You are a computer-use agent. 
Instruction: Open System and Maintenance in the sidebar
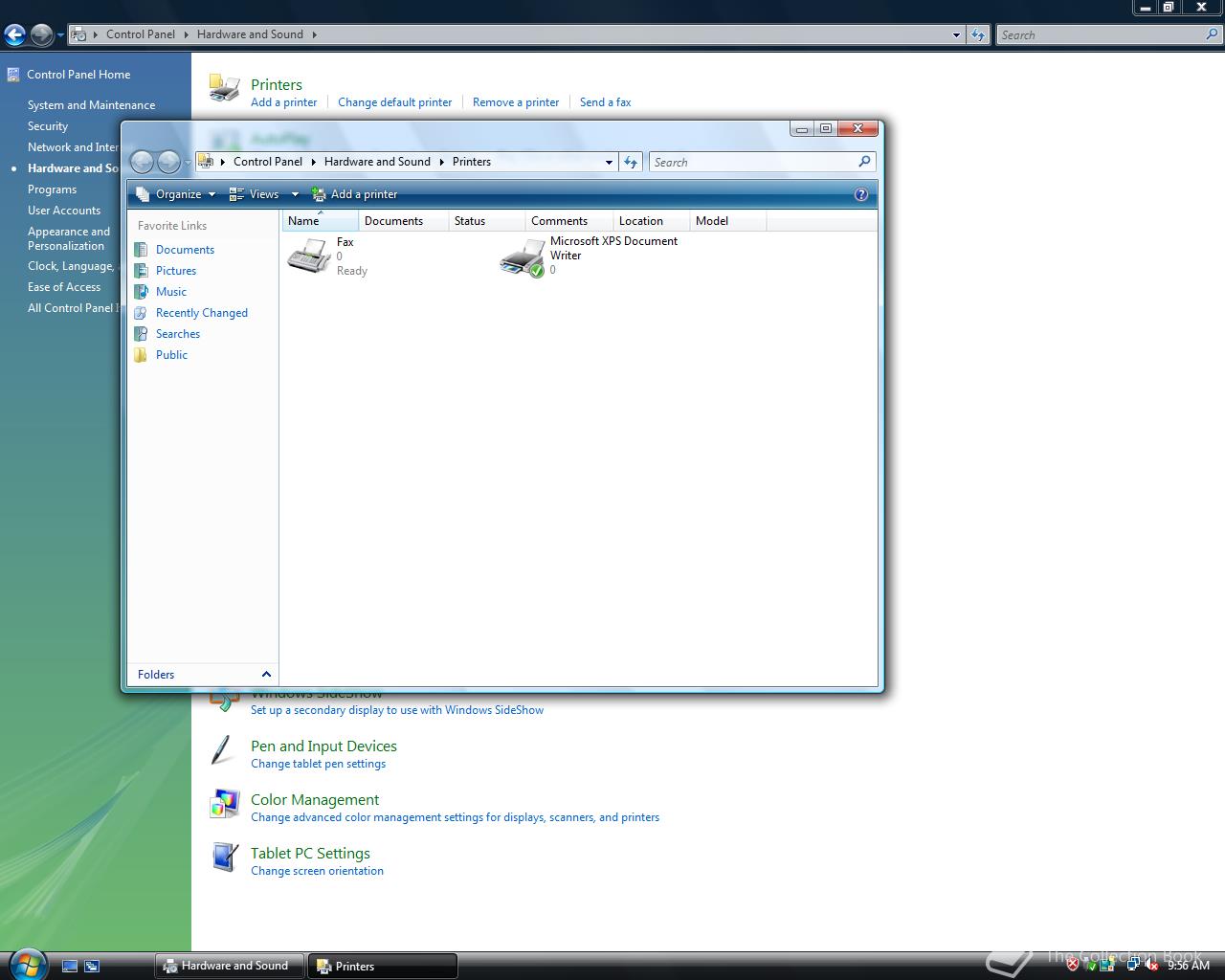pos(91,105)
